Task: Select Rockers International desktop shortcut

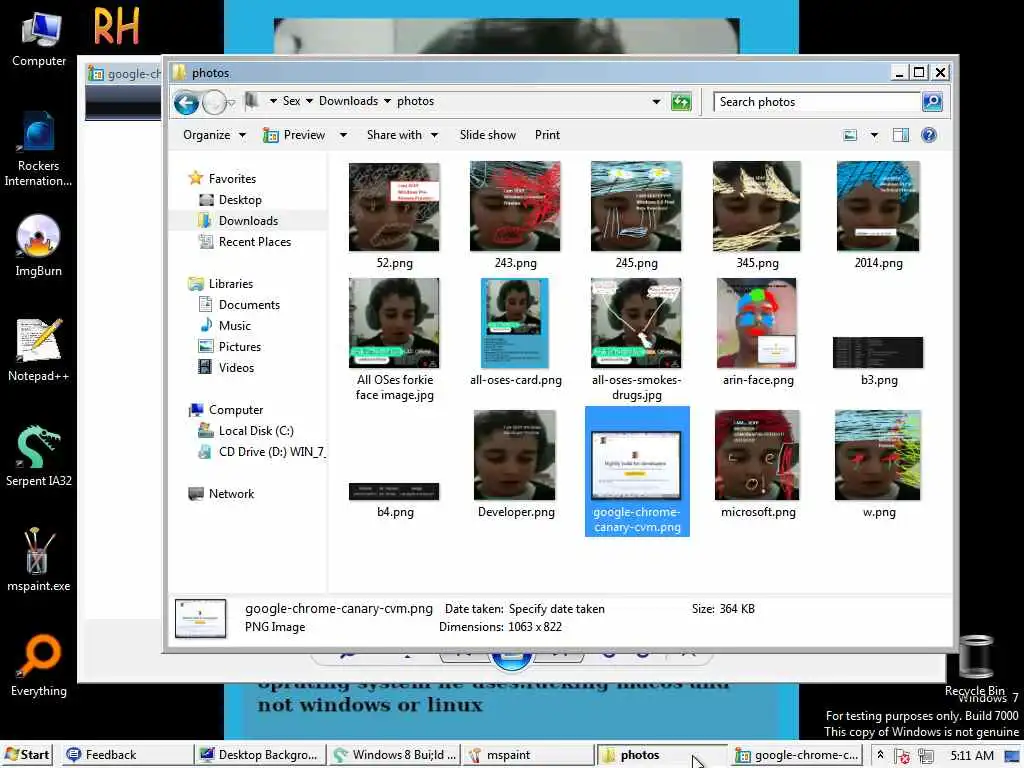Action: coord(39,149)
